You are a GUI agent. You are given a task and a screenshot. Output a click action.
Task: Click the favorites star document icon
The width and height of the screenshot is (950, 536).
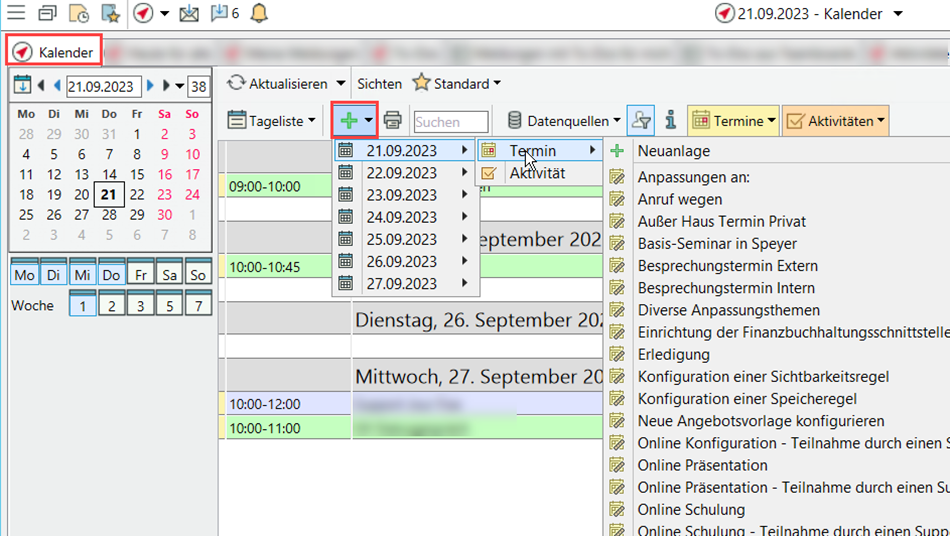pyautogui.click(x=111, y=14)
